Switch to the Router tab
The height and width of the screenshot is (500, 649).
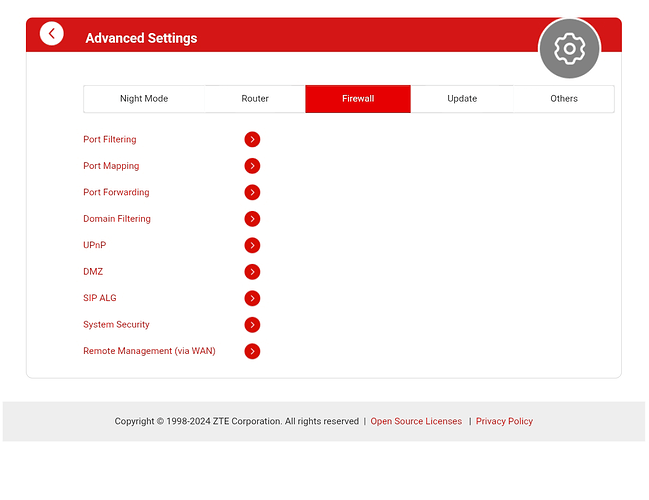(x=255, y=99)
